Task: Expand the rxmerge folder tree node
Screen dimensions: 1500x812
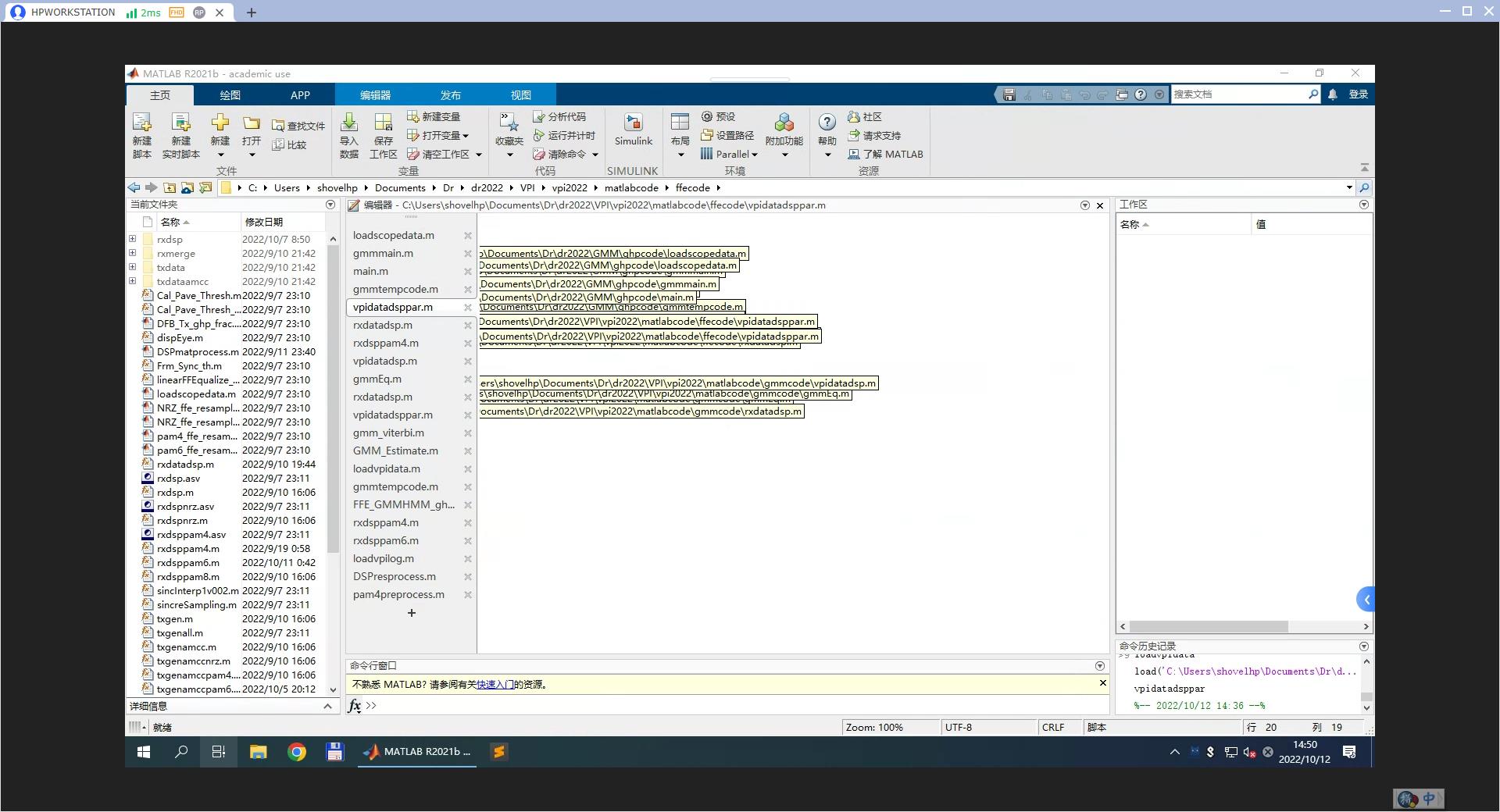Action: pos(132,253)
